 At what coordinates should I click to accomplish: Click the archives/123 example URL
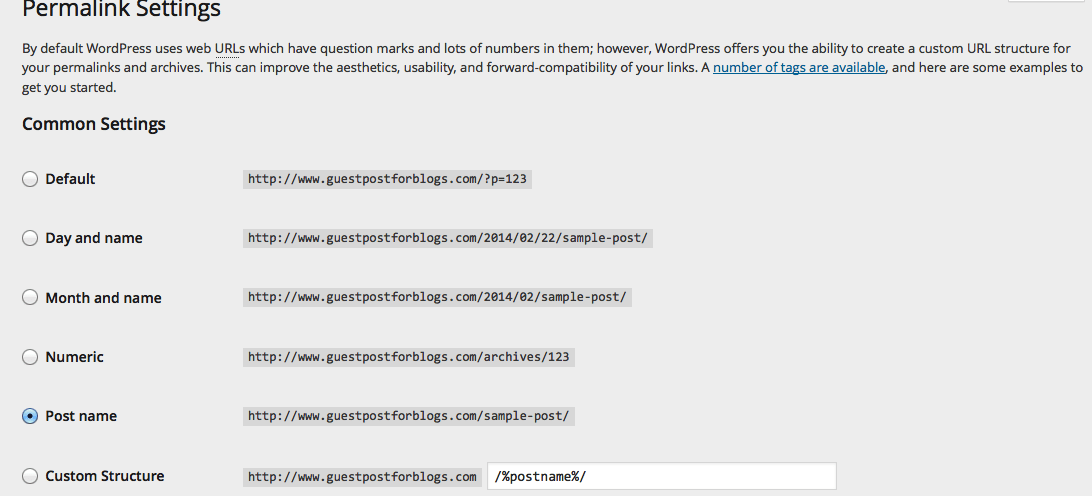(409, 357)
